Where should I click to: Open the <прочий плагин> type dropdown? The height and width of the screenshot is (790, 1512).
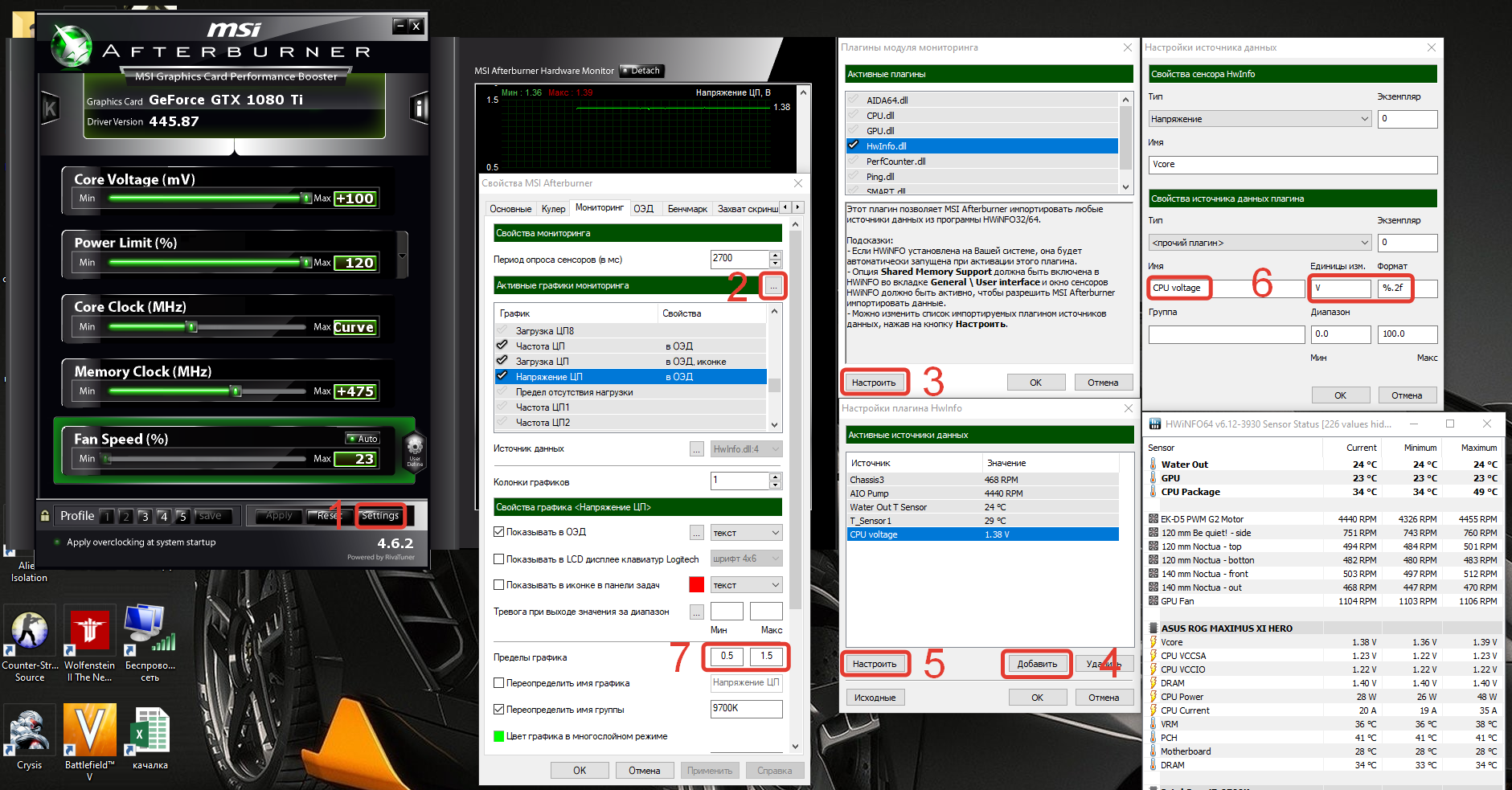pos(1259,243)
